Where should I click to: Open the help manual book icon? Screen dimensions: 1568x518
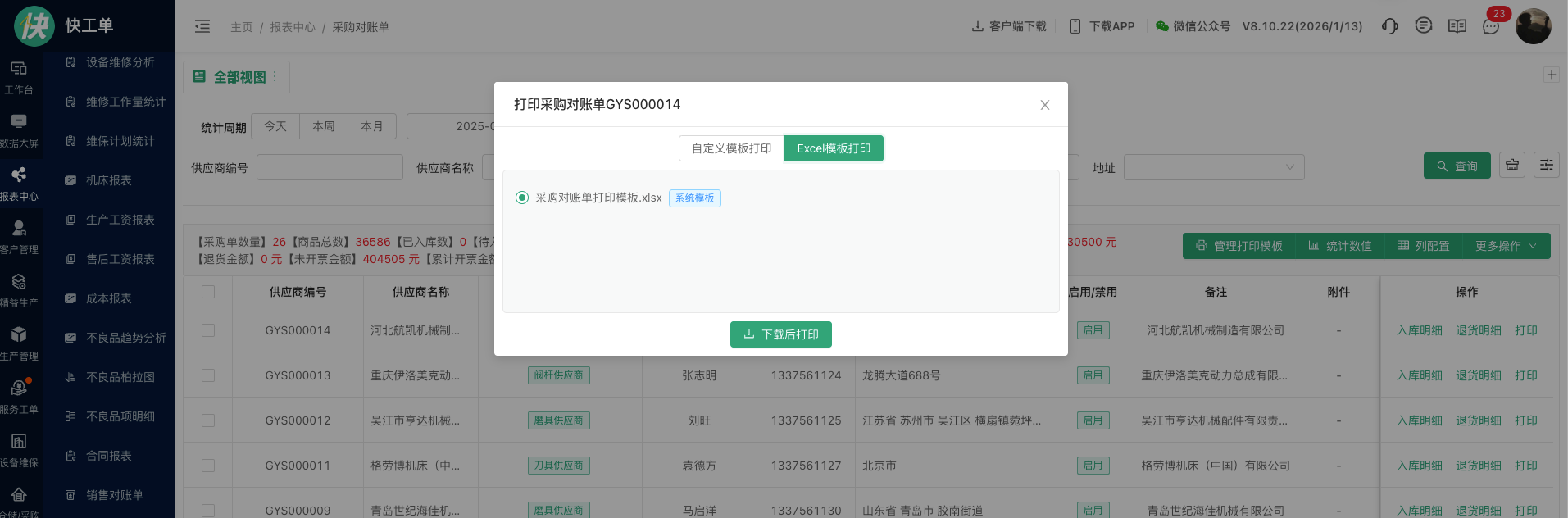[1457, 26]
